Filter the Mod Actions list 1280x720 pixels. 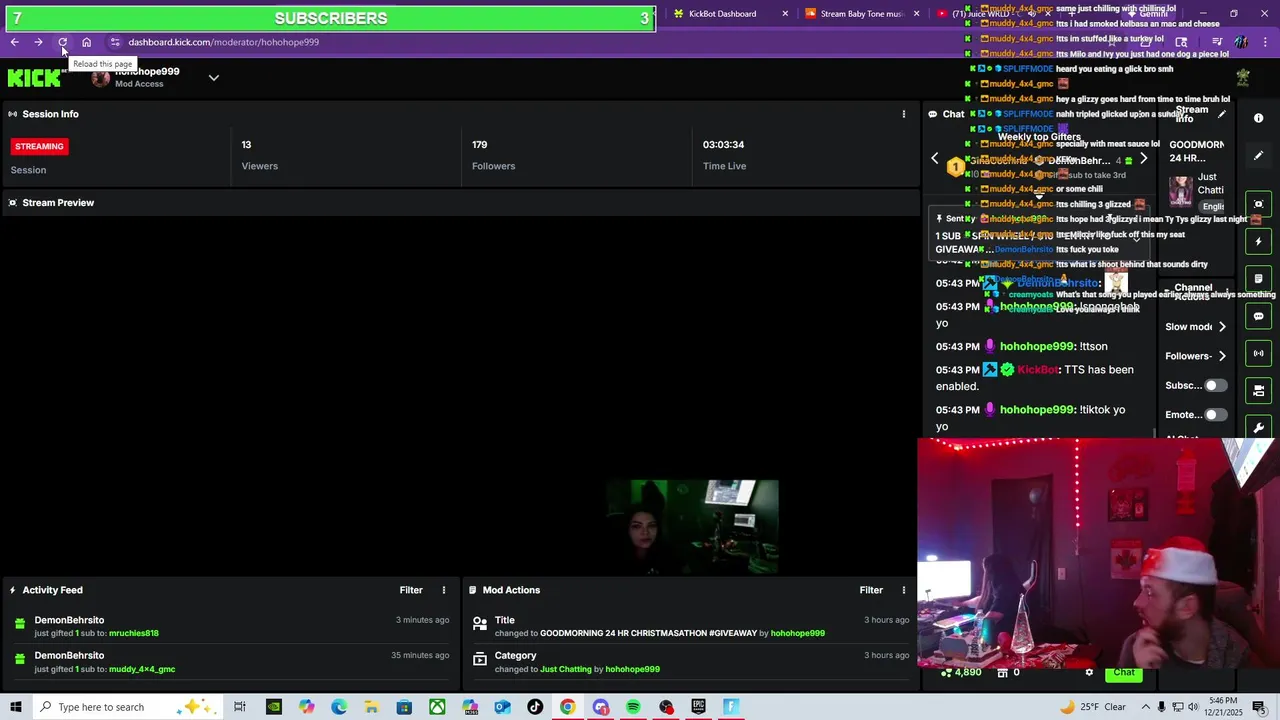click(x=871, y=590)
